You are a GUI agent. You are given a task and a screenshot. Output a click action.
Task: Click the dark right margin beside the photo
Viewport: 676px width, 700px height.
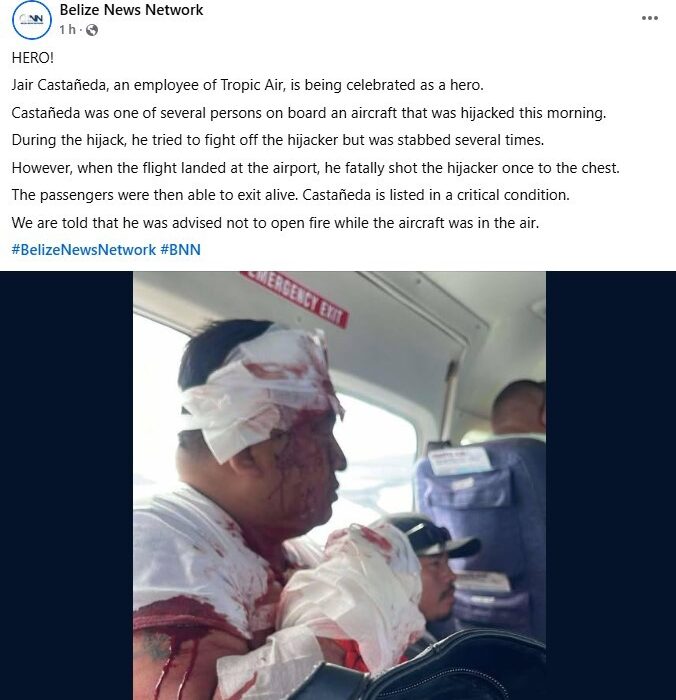(x=611, y=485)
